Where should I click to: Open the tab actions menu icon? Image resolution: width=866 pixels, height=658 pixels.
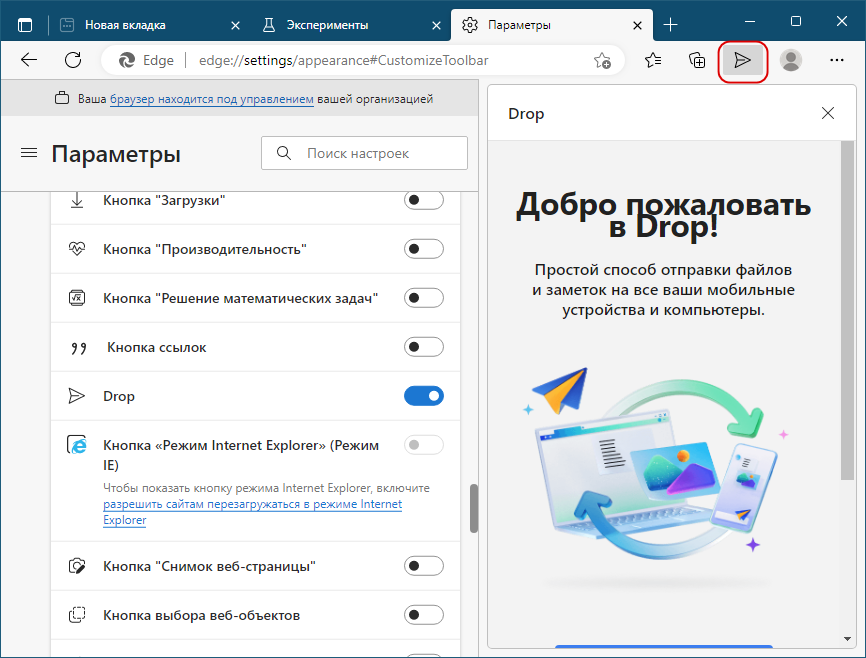pyautogui.click(x=25, y=25)
